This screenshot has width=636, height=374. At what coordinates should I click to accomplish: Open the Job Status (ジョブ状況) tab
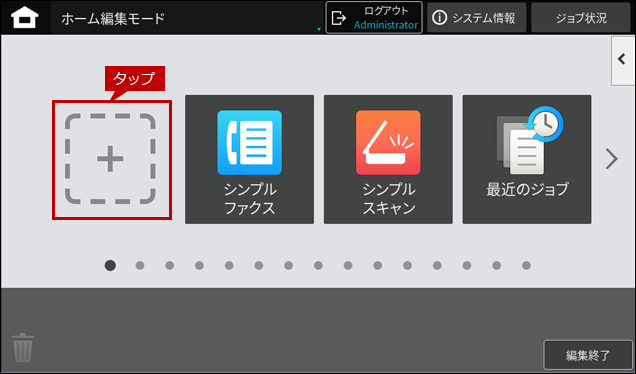pos(581,18)
